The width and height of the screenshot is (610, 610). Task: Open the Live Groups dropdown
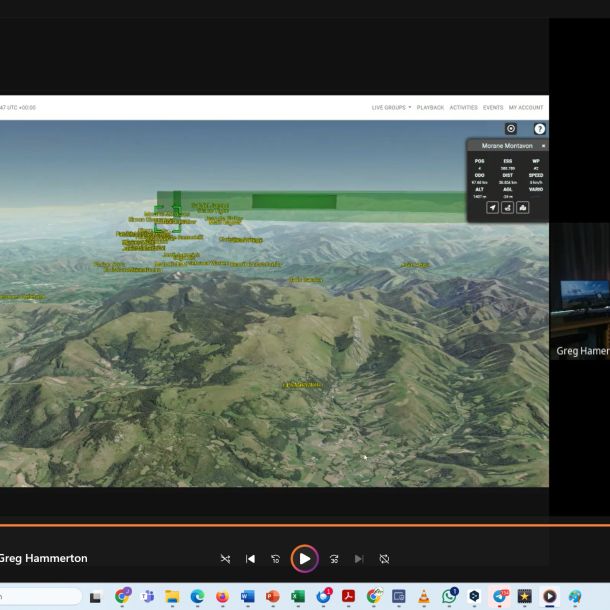tap(390, 107)
